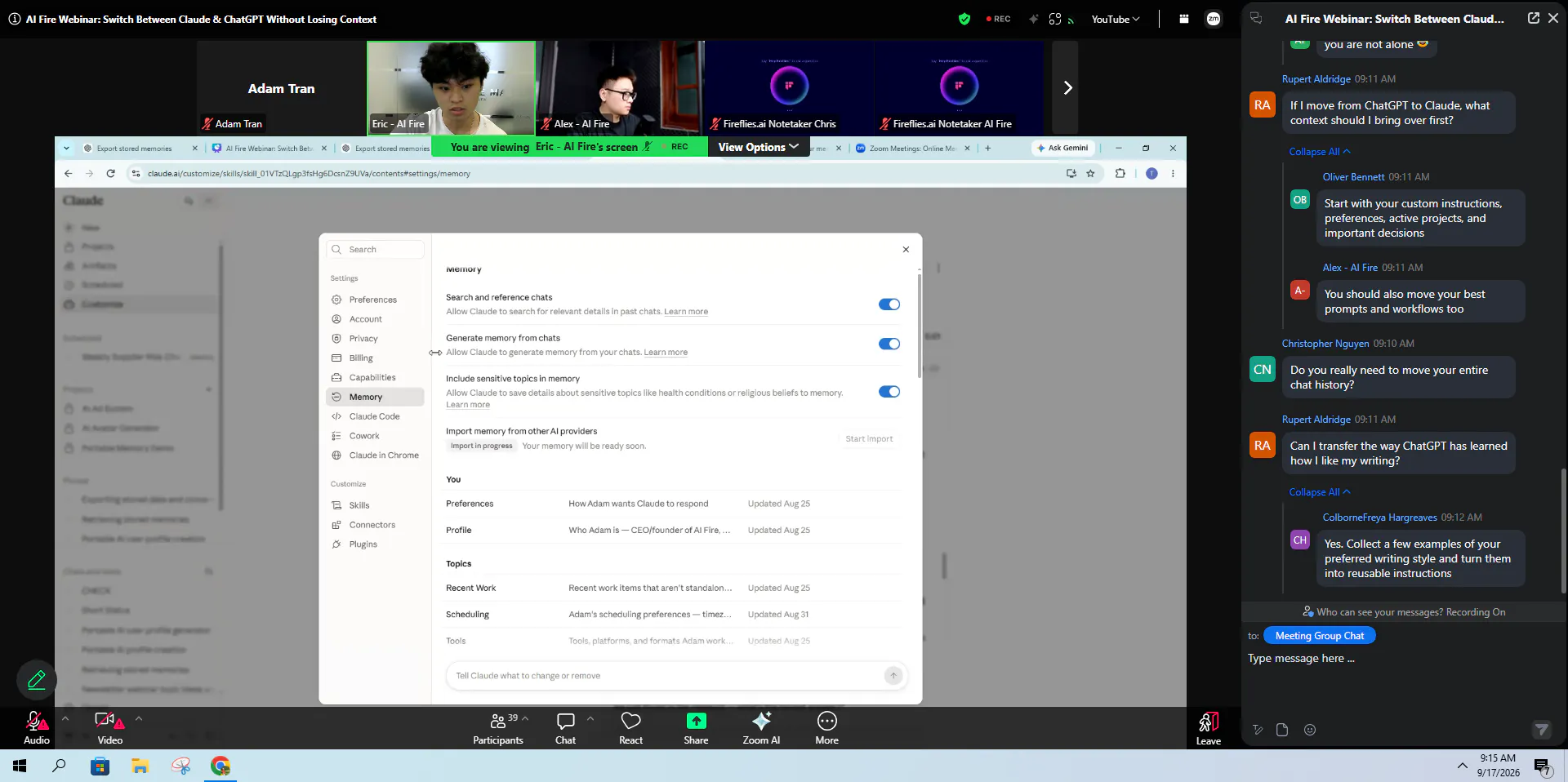Collapse All replies under writing style question
Viewport: 1568px width, 782px height.
(1320, 492)
